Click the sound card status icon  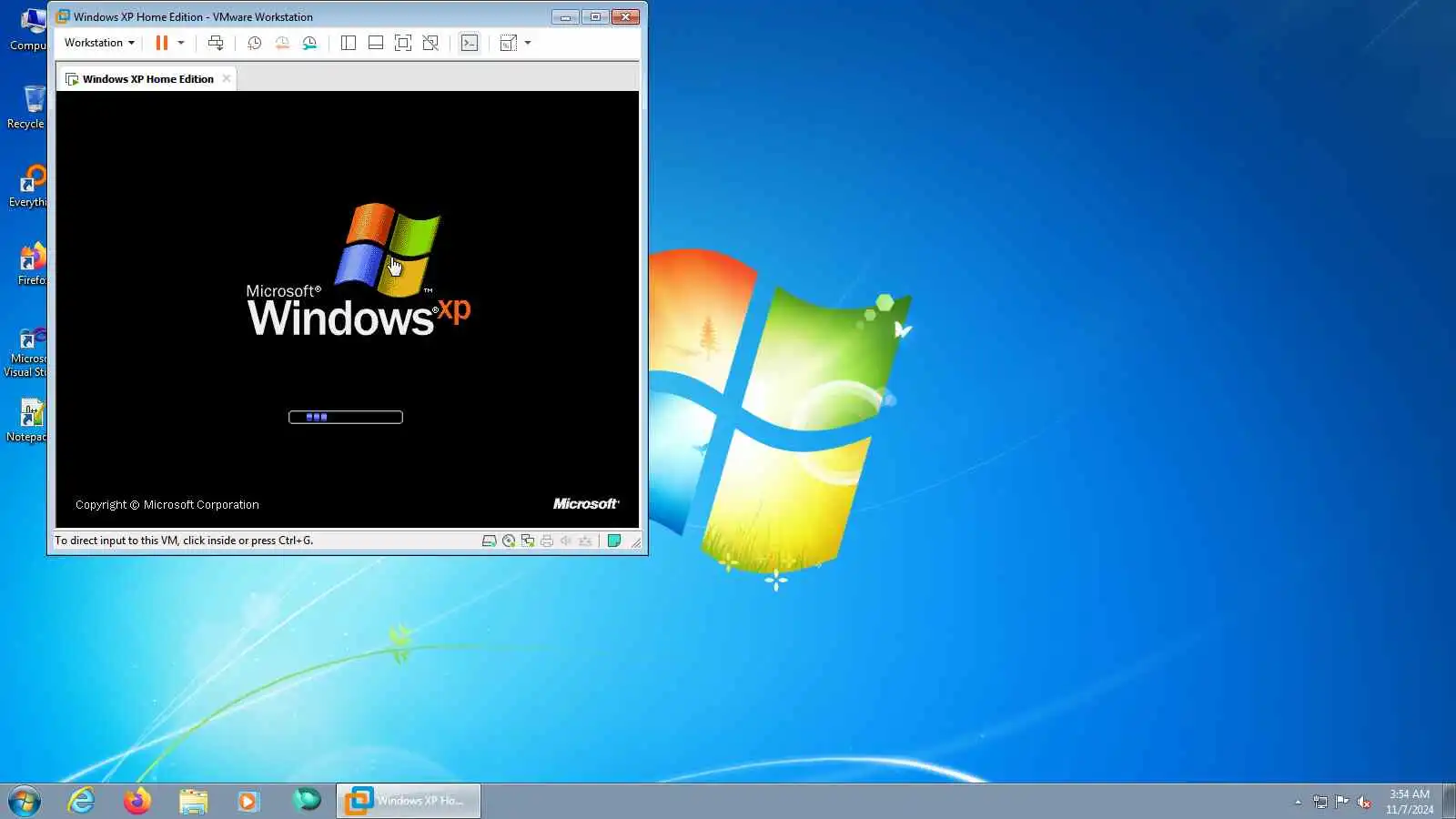pyautogui.click(x=566, y=541)
